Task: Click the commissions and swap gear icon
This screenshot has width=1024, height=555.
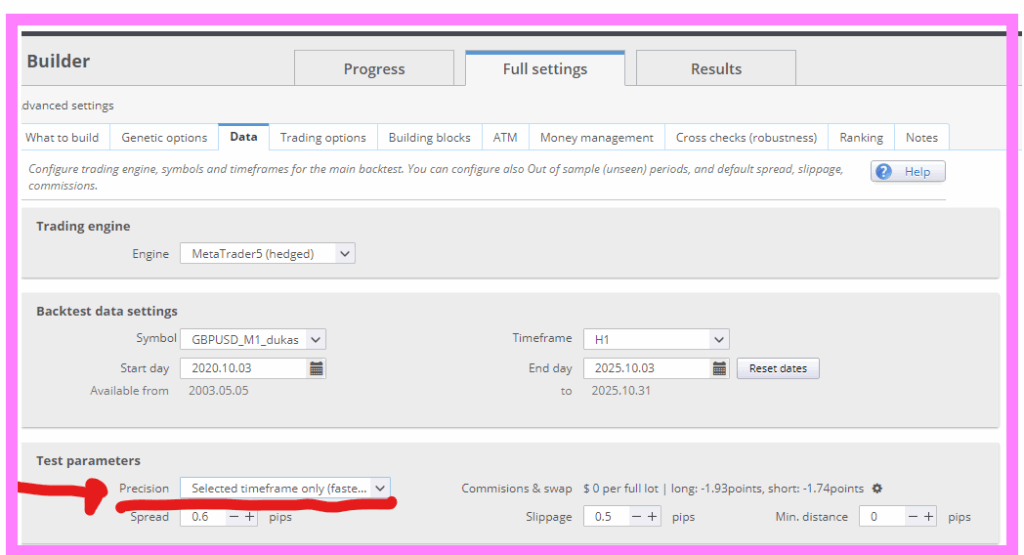Action: tap(877, 488)
